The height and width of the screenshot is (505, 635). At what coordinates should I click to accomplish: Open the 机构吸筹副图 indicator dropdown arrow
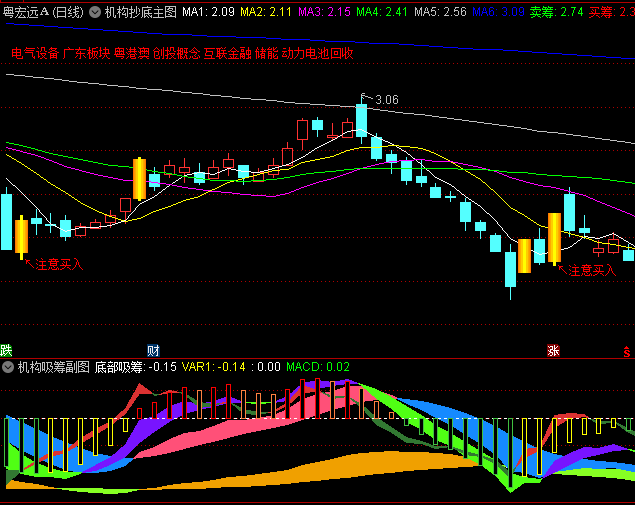8,367
